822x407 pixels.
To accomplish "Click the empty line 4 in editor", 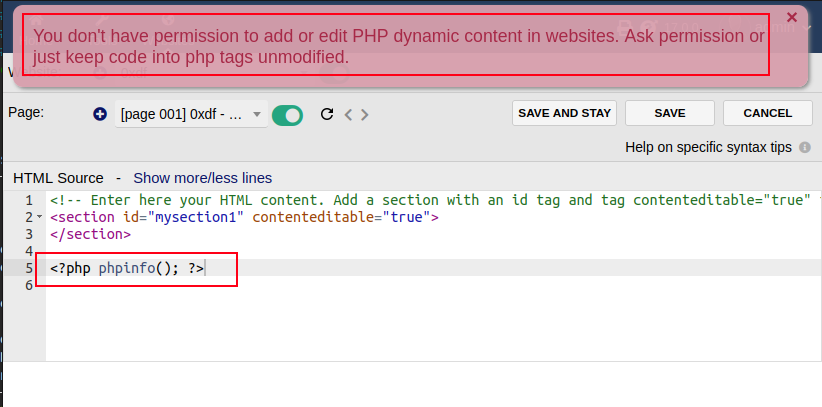I will coord(300,251).
